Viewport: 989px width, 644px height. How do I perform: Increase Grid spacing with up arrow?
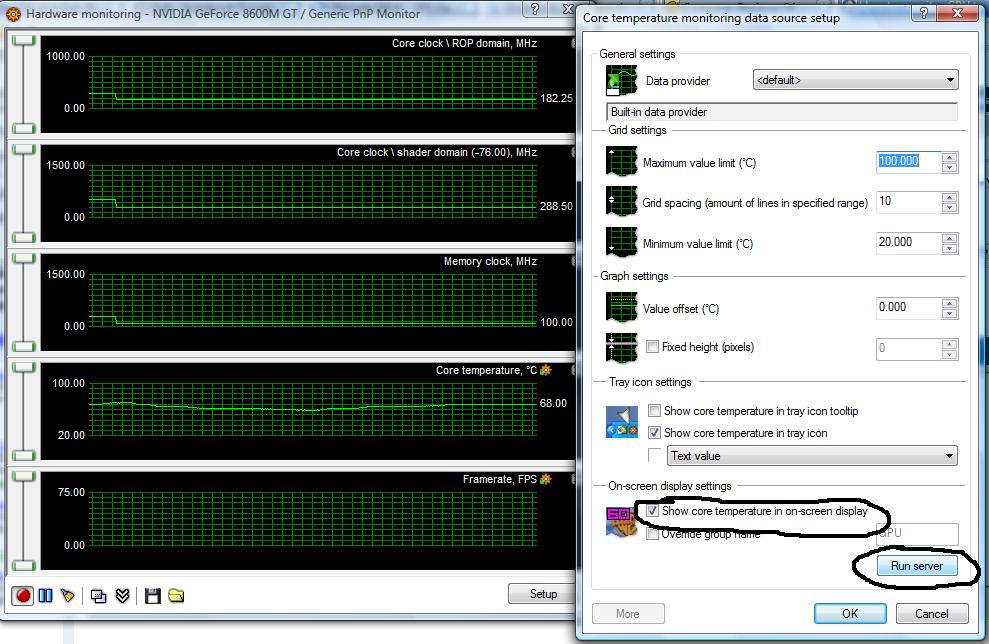click(949, 197)
